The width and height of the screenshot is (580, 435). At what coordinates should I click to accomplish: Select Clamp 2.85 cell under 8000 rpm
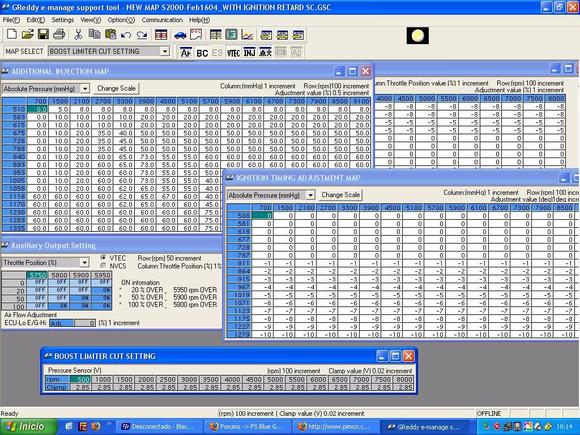[x=403, y=387]
